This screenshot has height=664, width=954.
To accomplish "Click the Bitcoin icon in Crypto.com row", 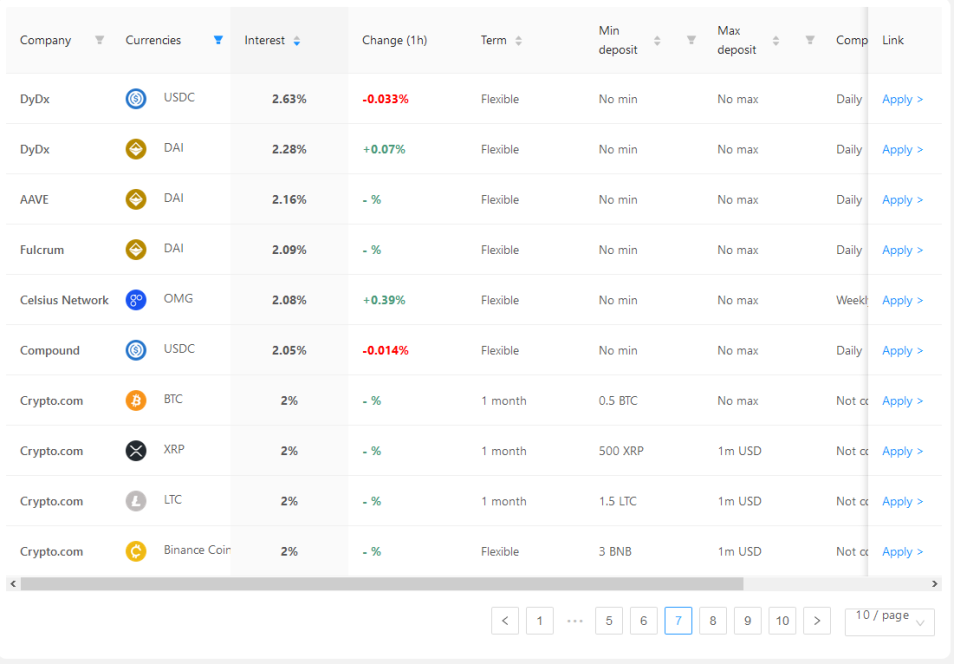I will pos(136,400).
